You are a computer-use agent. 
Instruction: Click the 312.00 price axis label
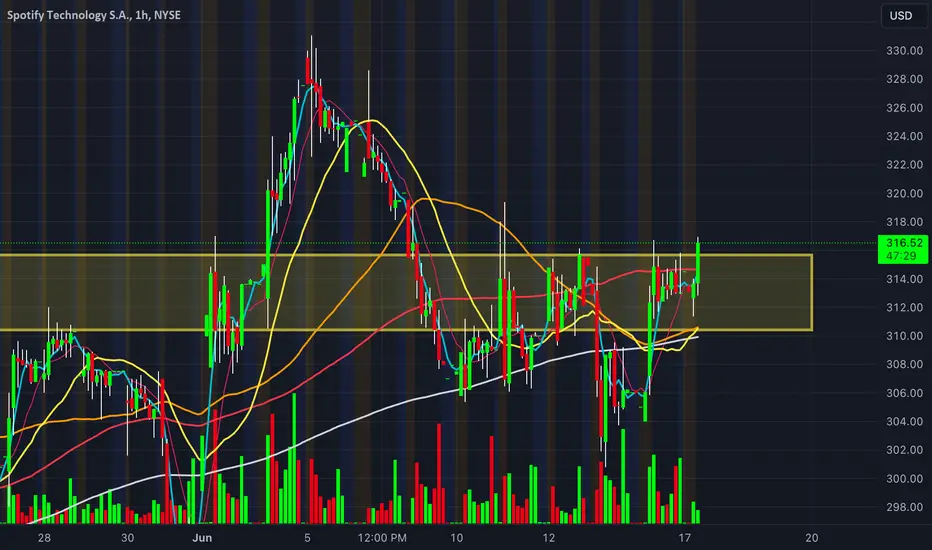(904, 307)
